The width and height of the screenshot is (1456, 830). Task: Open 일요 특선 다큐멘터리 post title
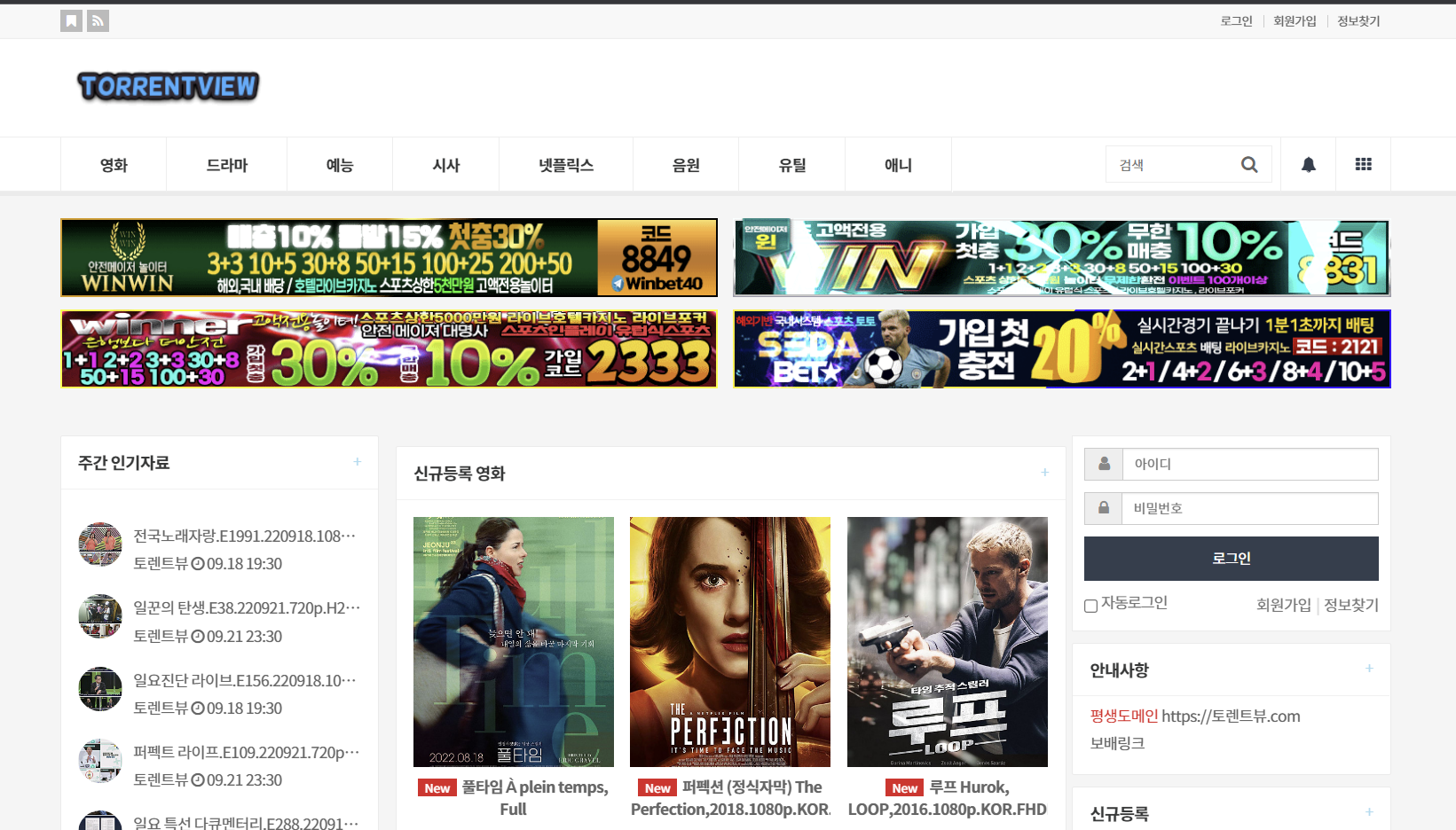tap(247, 823)
